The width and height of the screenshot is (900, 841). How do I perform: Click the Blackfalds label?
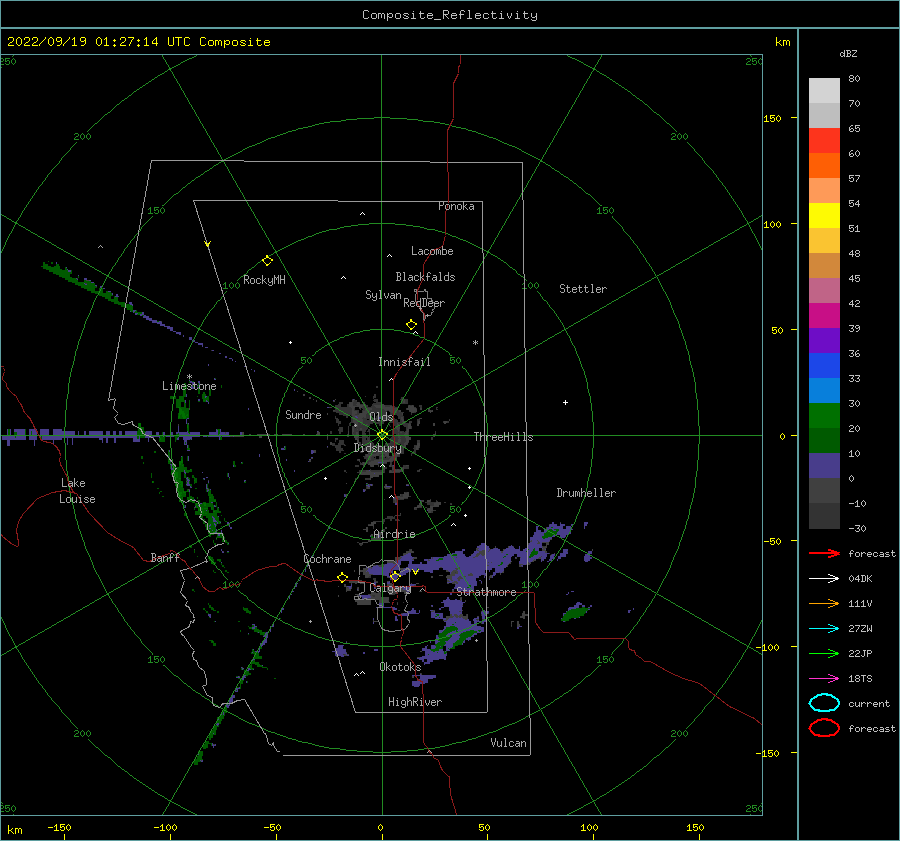(425, 277)
